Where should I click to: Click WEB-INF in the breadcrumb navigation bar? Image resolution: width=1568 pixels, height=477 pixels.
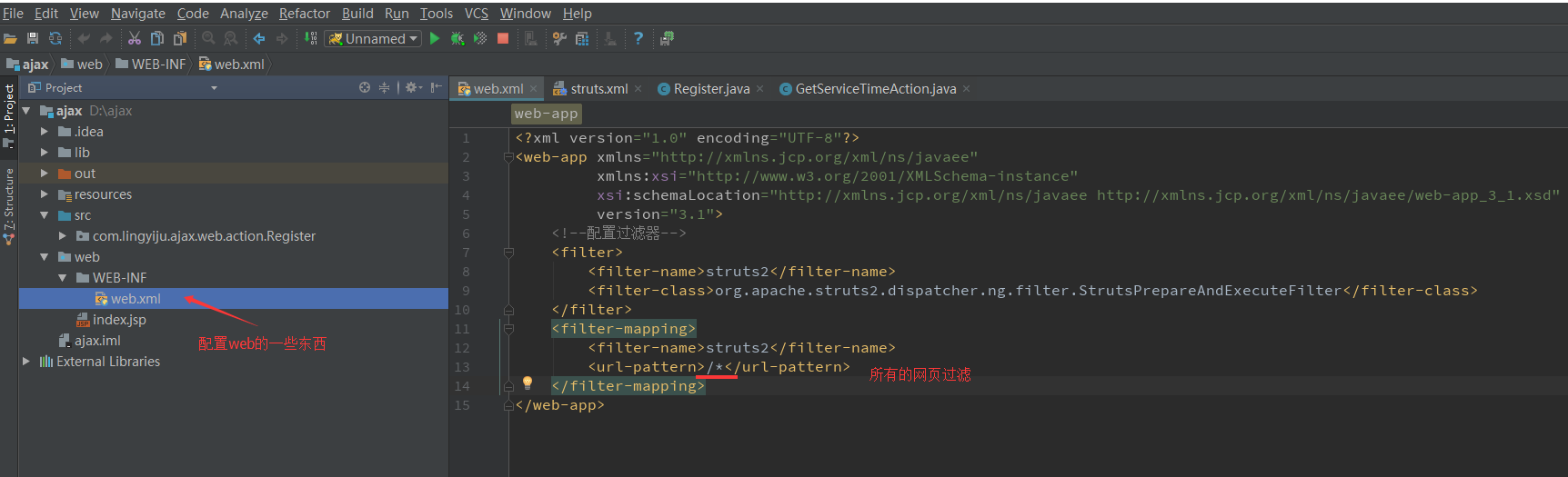pos(157,65)
